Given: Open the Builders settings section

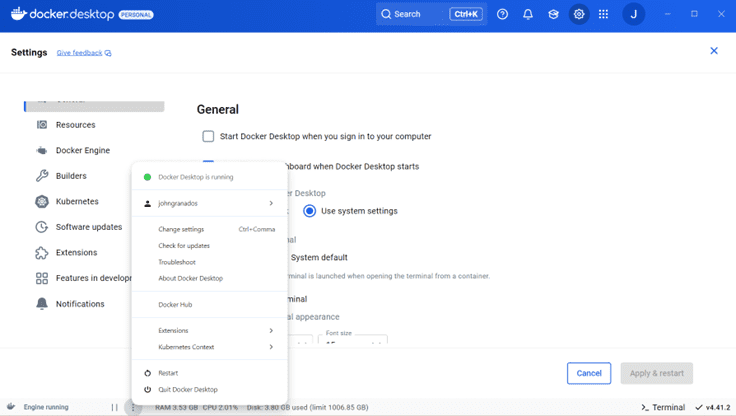Looking at the screenshot, I should click(71, 176).
